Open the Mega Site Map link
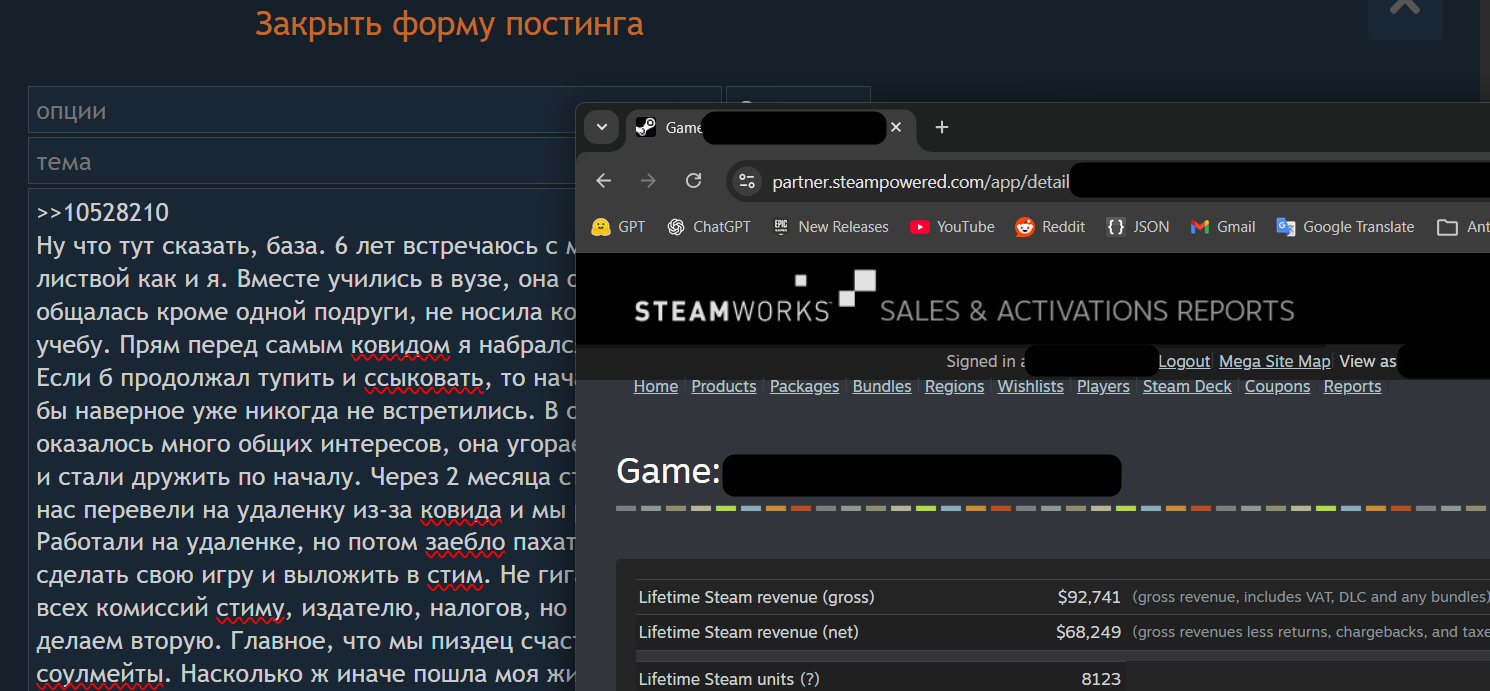 1274,361
